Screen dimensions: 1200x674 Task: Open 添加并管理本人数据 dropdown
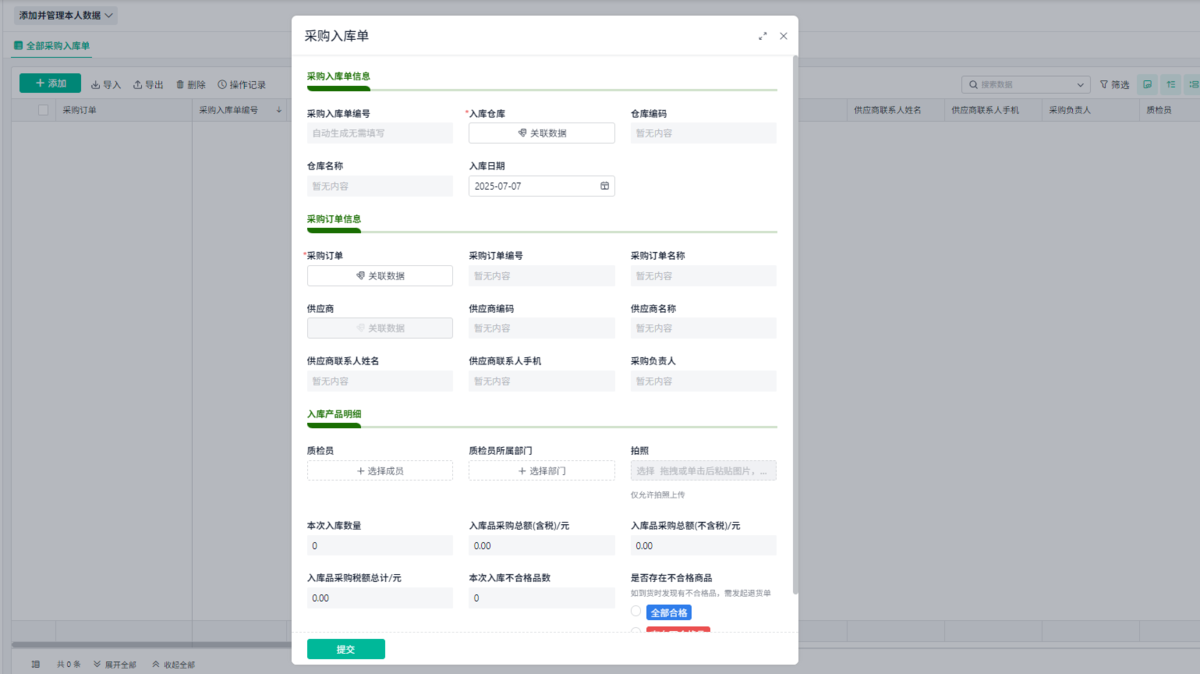[x=65, y=15]
